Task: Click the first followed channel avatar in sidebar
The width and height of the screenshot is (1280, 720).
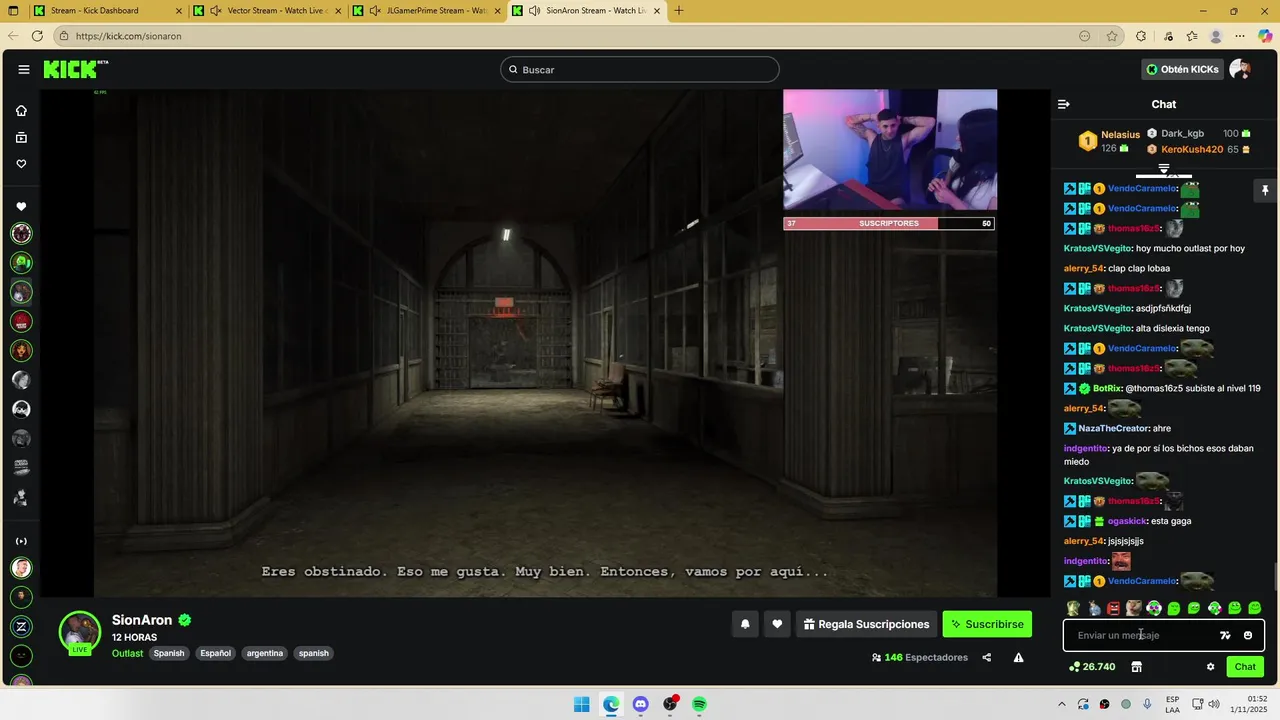Action: [x=21, y=234]
